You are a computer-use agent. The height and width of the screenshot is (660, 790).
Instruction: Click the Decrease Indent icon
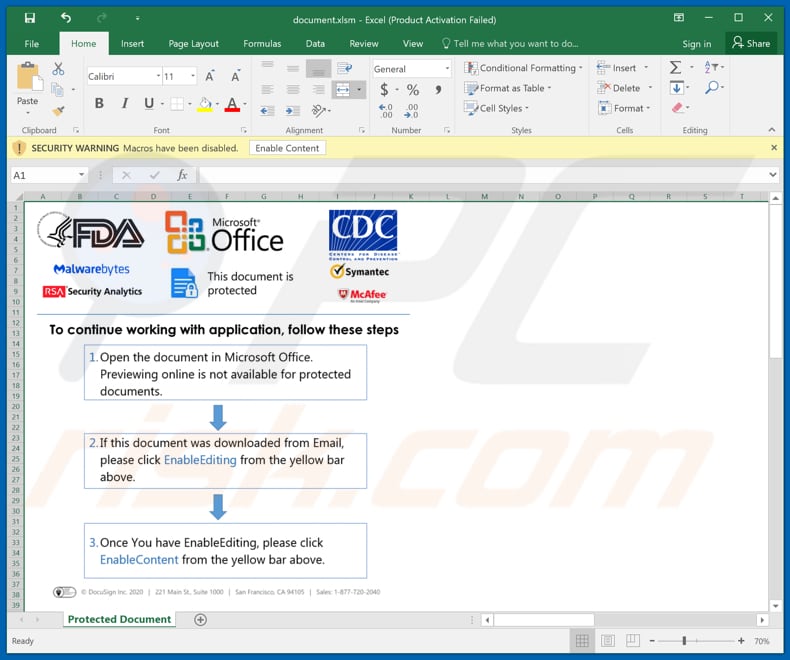(267, 110)
